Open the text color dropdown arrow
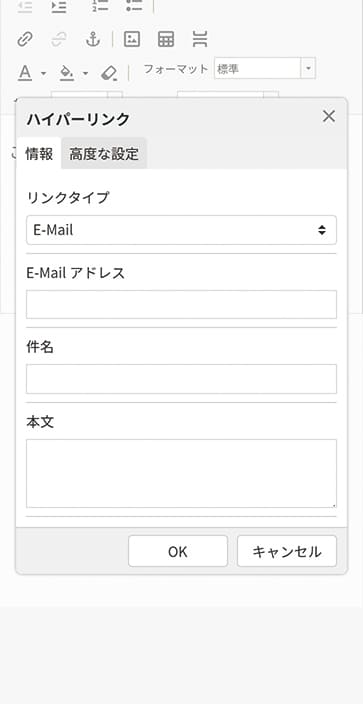The image size is (363, 704). coord(44,73)
